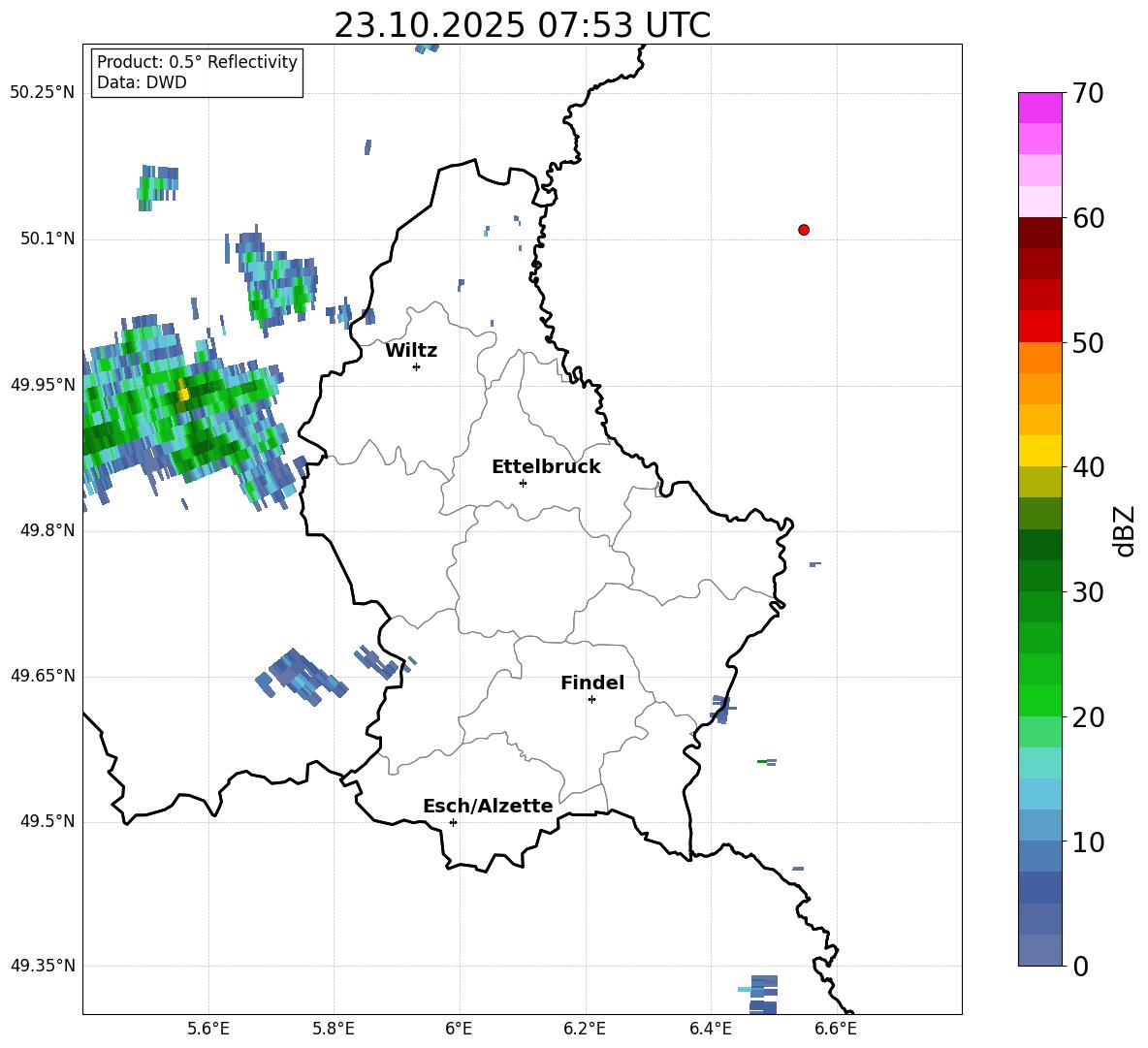The width and height of the screenshot is (1148, 1048).
Task: Click the 70 value on the colorbar
Action: (1088, 93)
